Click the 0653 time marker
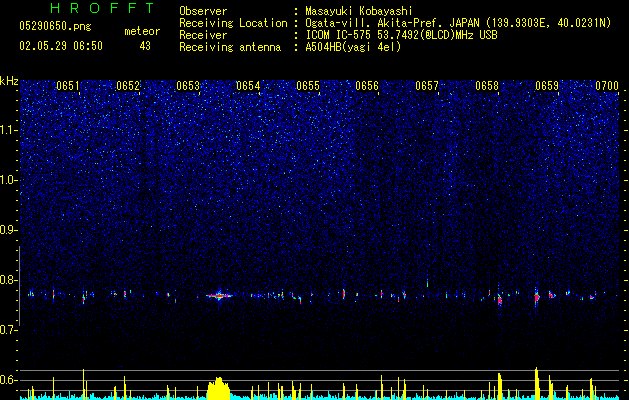The width and height of the screenshot is (629, 400). click(x=188, y=86)
